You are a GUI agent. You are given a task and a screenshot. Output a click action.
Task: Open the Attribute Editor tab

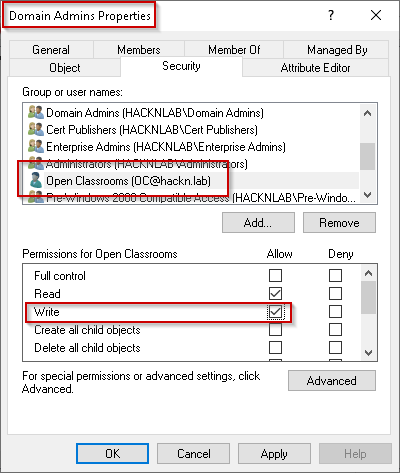pos(315,68)
